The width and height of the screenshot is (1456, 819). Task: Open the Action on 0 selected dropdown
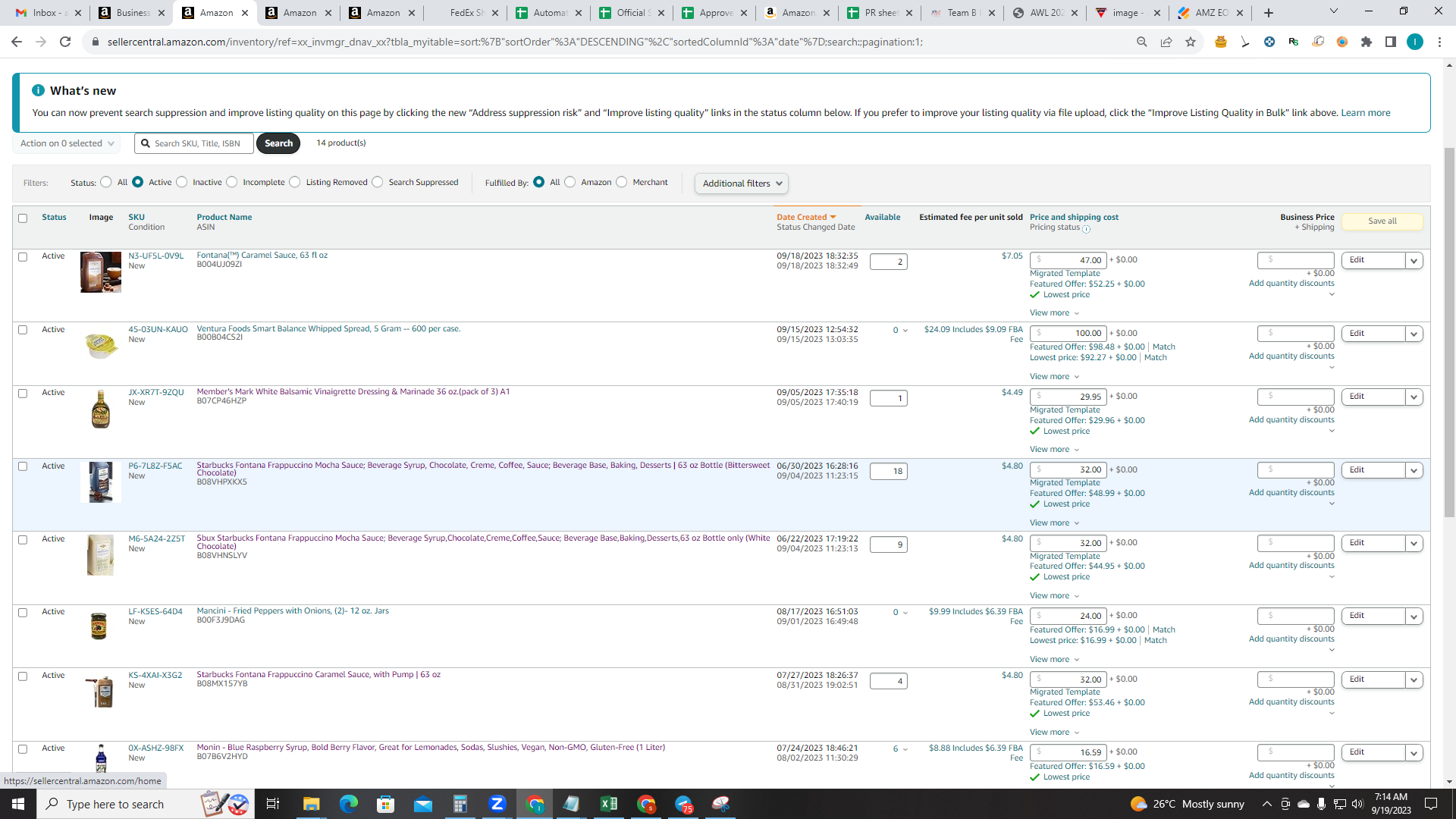tap(67, 143)
